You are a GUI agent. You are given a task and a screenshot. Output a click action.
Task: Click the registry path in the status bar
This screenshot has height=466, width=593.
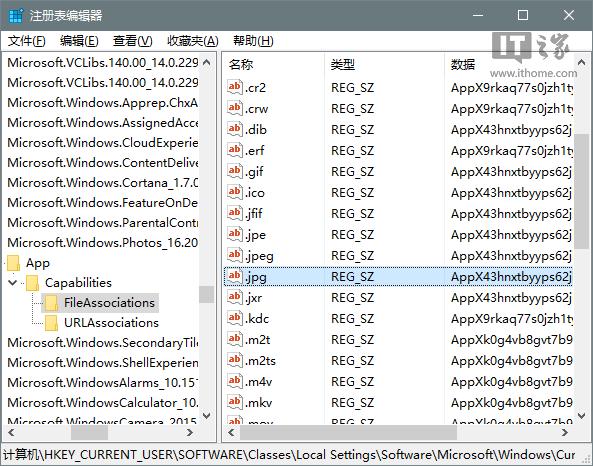click(x=289, y=455)
